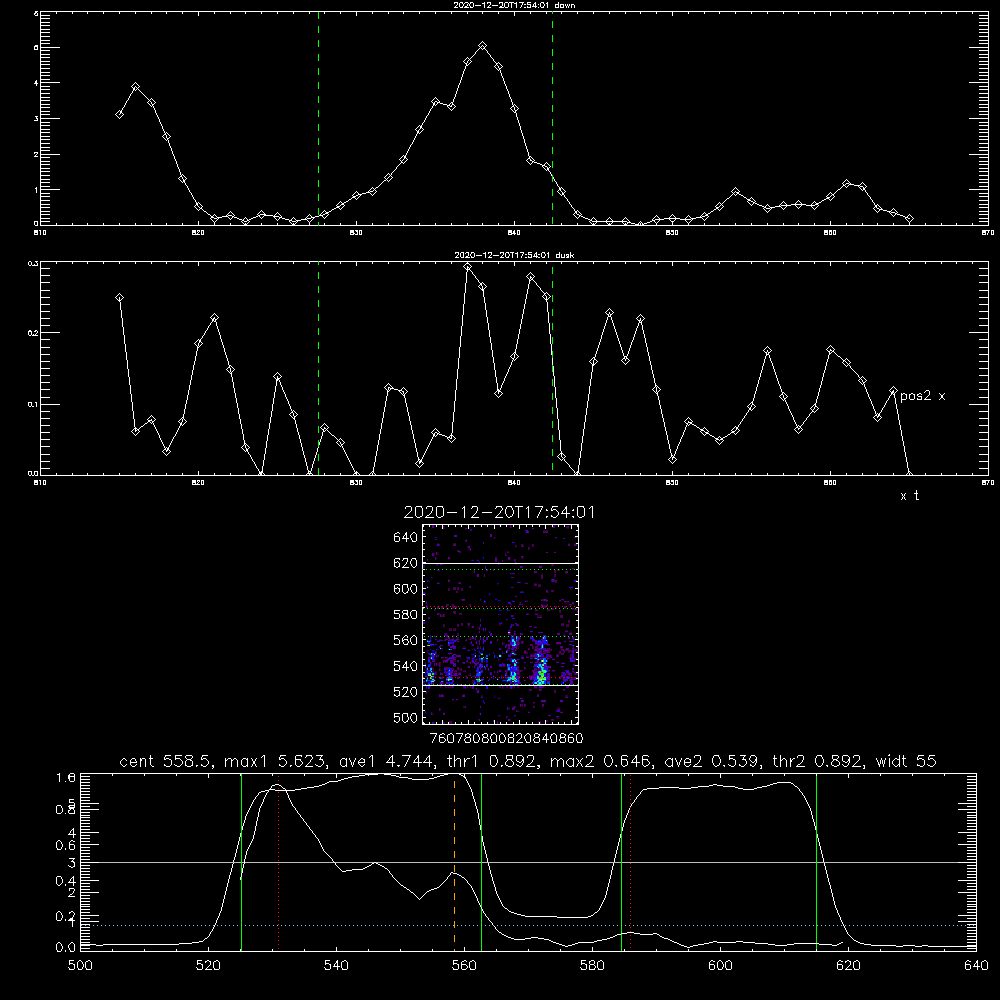This screenshot has height=1000, width=1000.
Task: Click '580' on the heatmap's y-axis
Action: coord(406,615)
